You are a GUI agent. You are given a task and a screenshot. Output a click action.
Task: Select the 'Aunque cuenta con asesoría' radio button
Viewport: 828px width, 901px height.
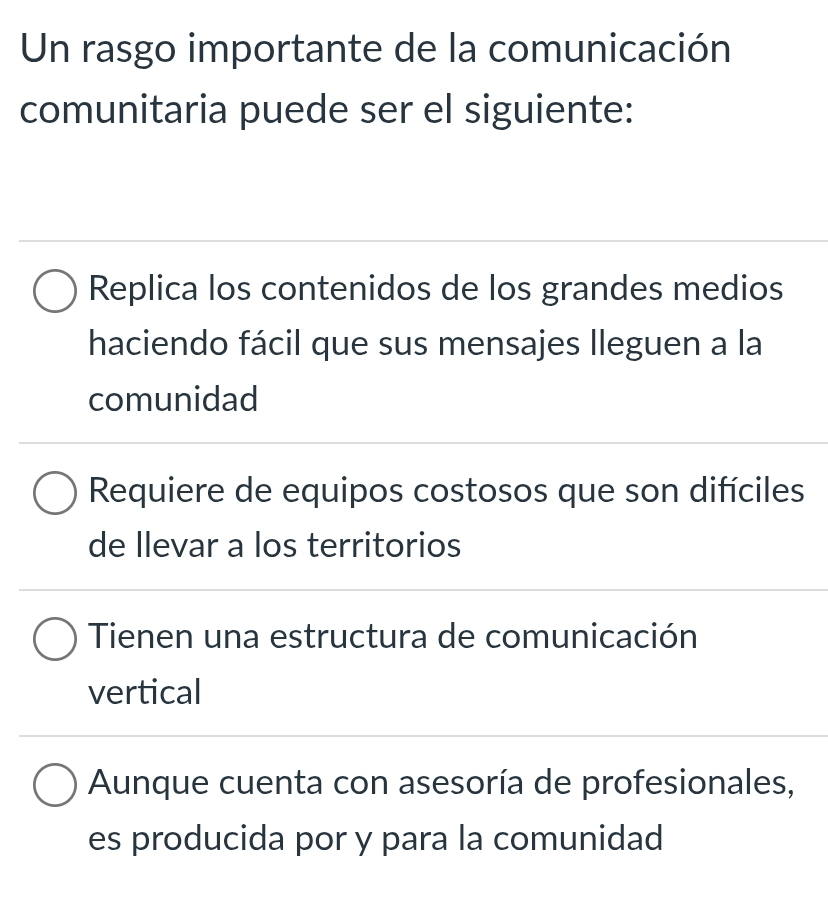(x=55, y=784)
